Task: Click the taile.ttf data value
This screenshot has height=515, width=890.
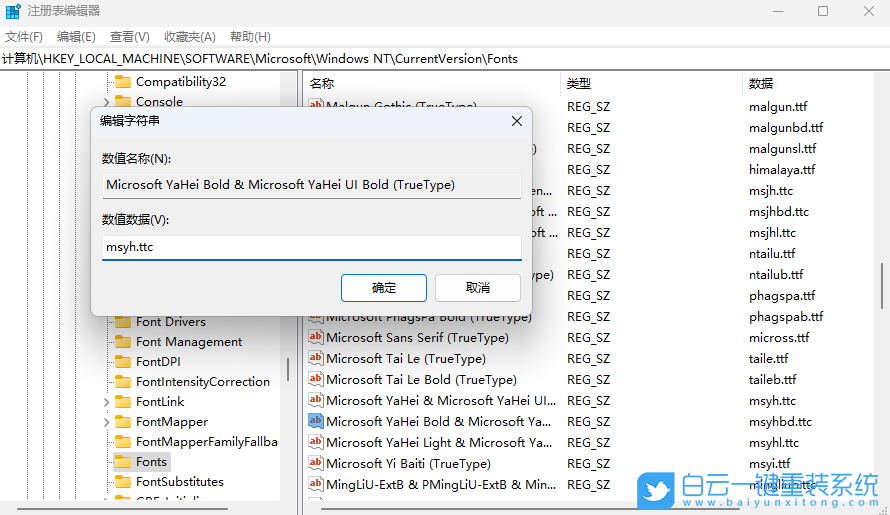Action: pyautogui.click(x=769, y=358)
